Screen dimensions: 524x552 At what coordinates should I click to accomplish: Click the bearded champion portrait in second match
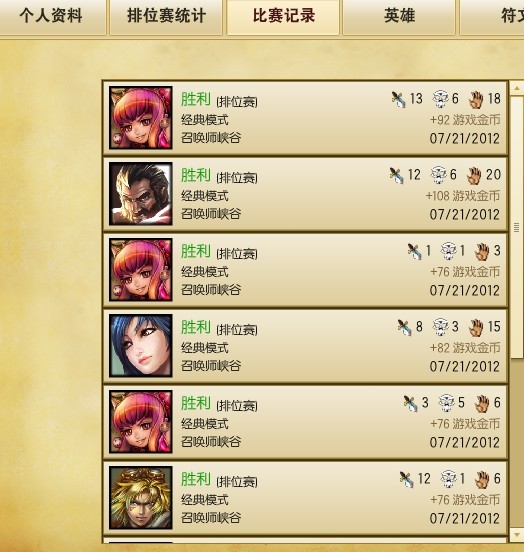pos(141,194)
